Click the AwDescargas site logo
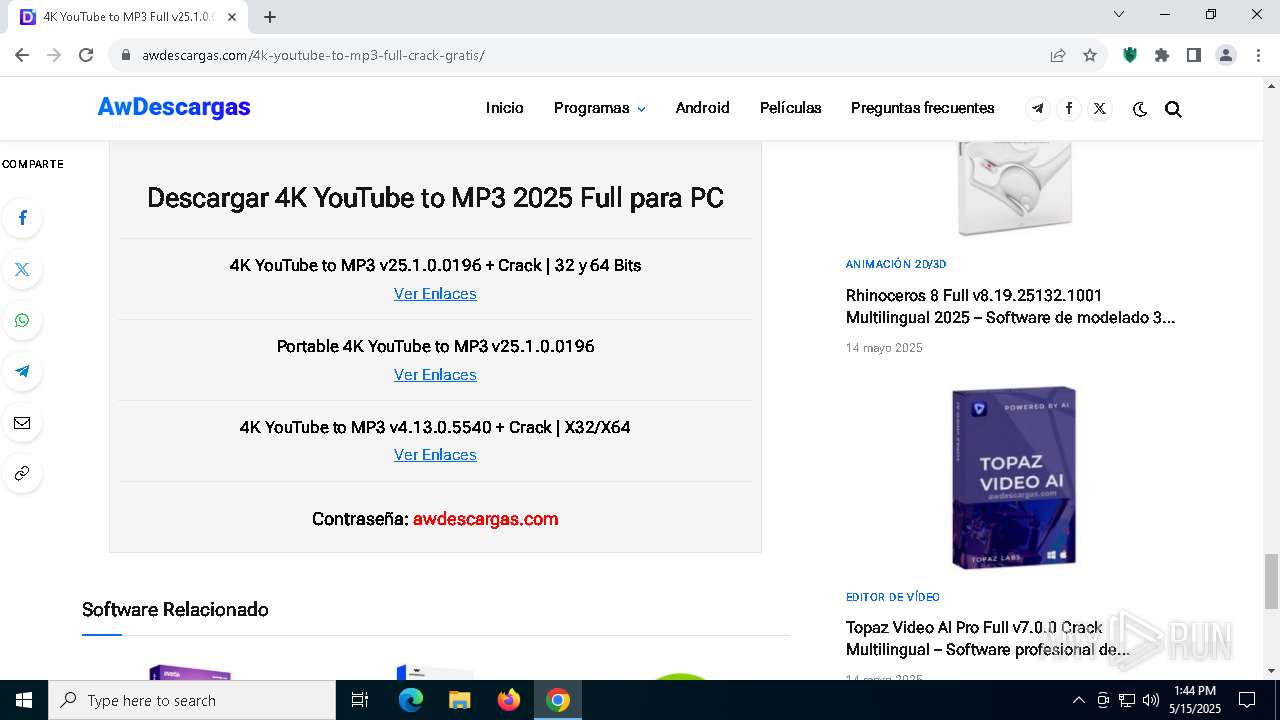Image resolution: width=1280 pixels, height=720 pixels. 174,107
